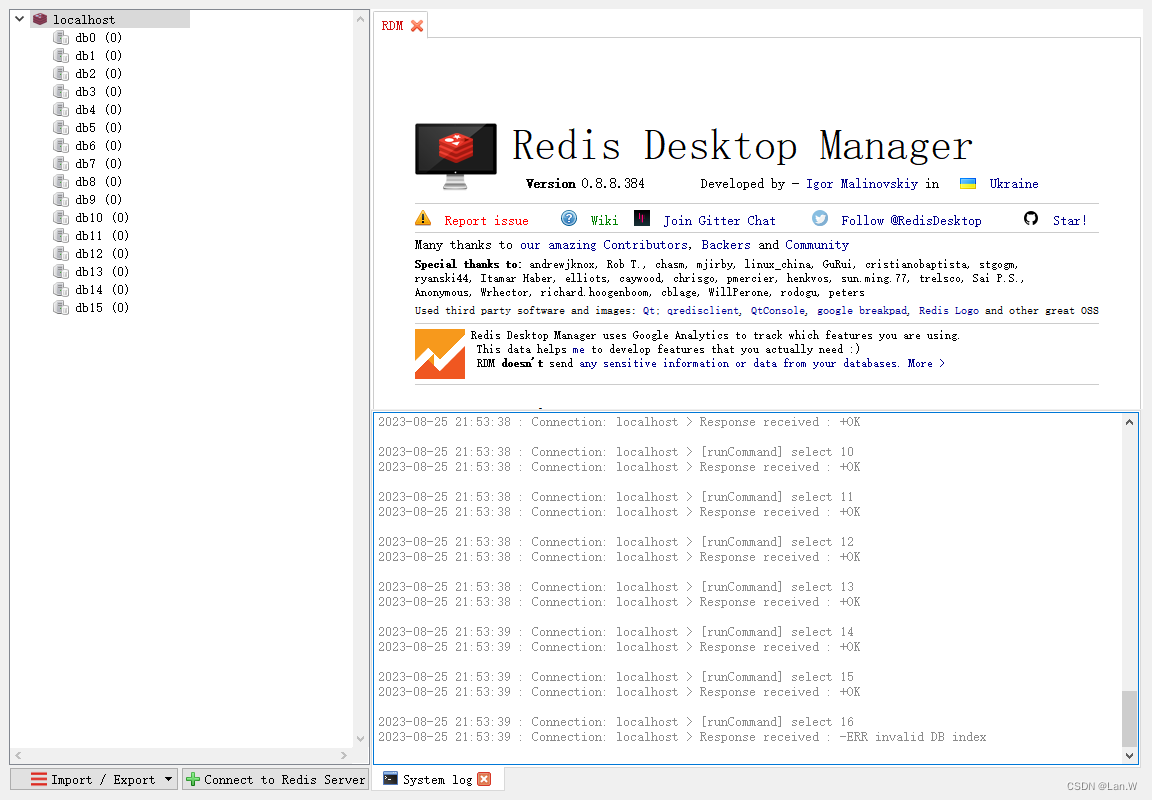
Task: Click Connect to Redis Server button
Action: click(x=276, y=779)
